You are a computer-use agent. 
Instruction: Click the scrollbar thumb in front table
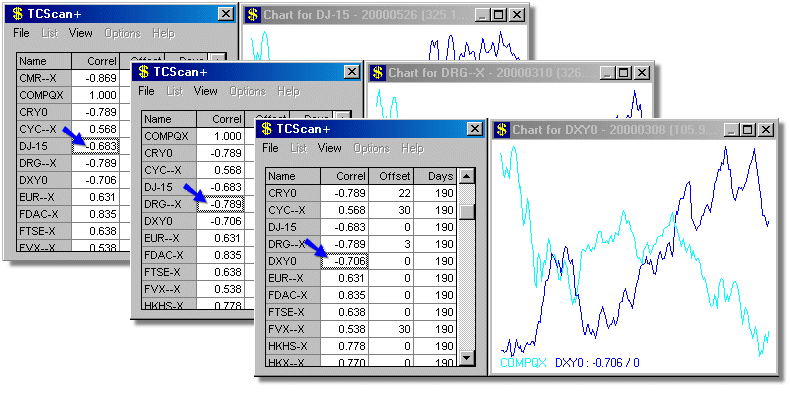point(467,212)
